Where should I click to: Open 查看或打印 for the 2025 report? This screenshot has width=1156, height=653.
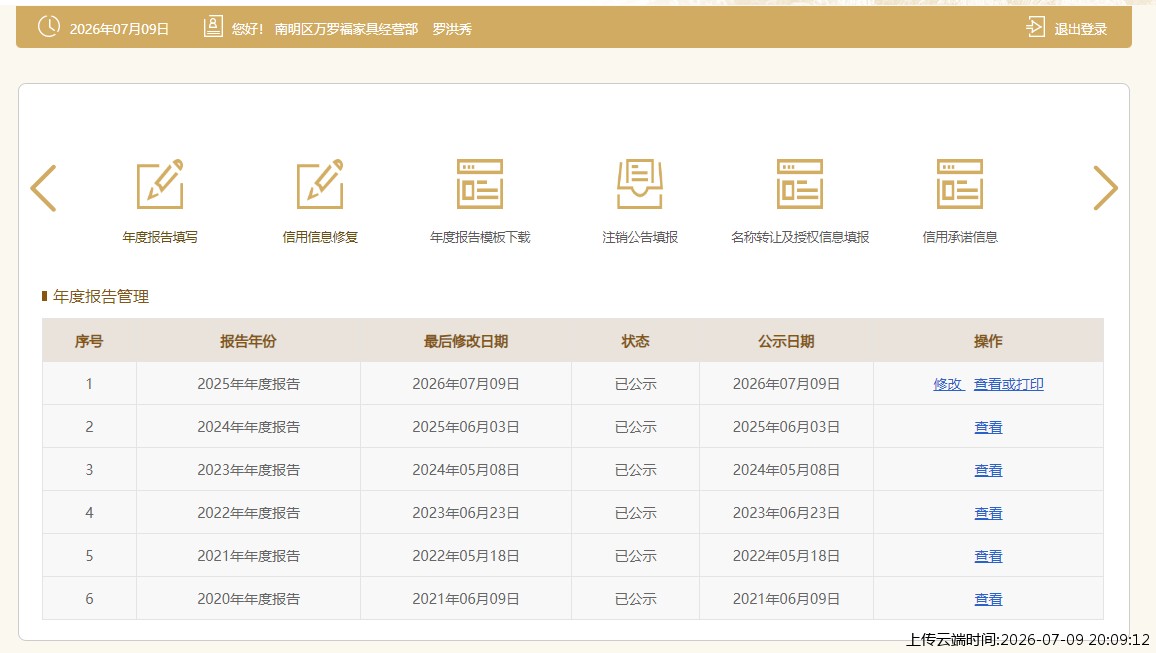tap(1009, 384)
